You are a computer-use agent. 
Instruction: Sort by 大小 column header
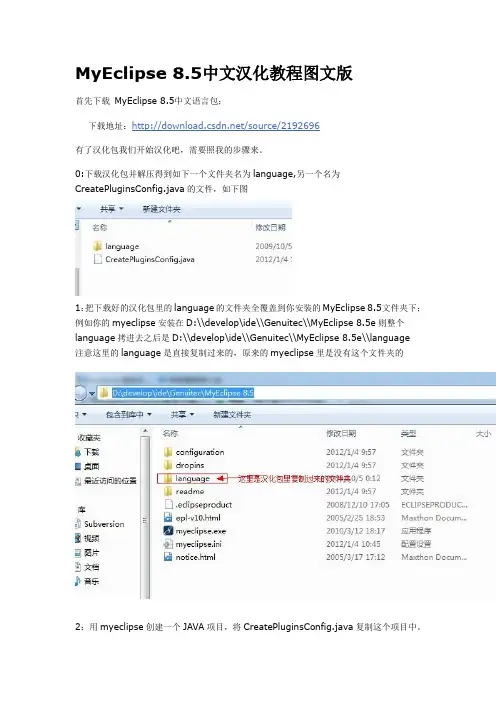(483, 433)
